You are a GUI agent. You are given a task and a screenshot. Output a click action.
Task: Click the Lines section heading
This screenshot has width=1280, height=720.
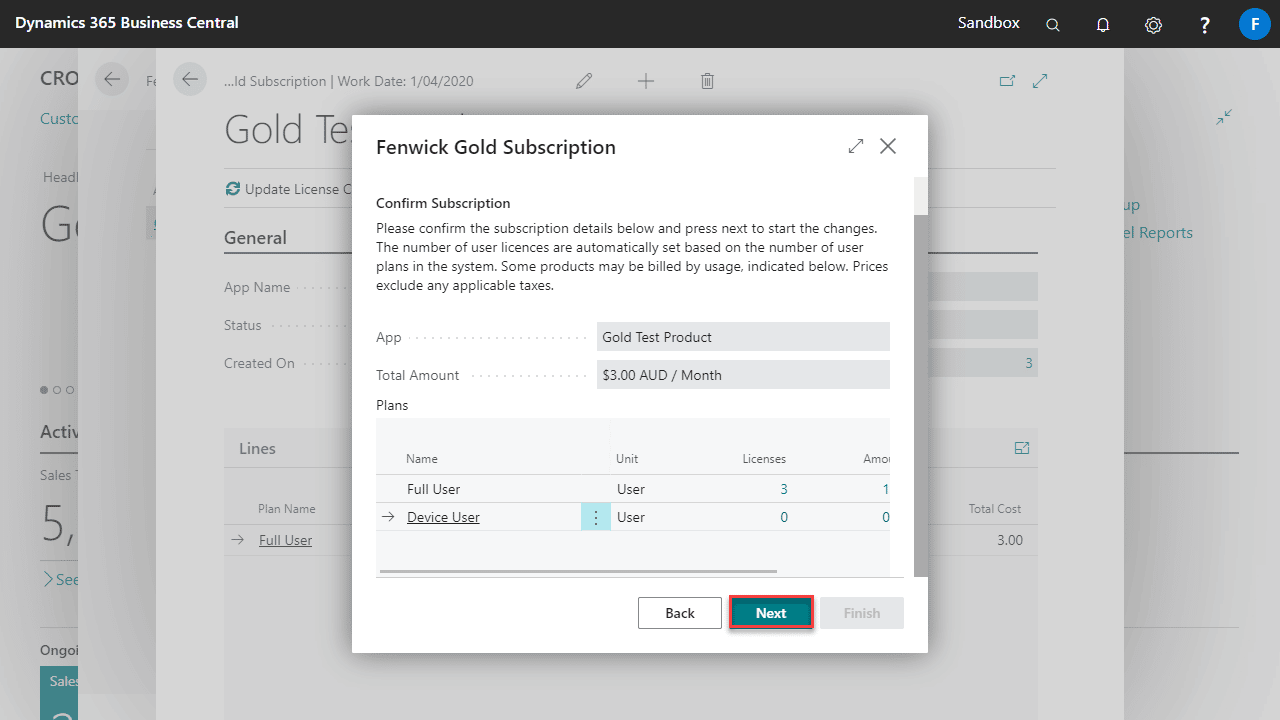[x=257, y=449]
